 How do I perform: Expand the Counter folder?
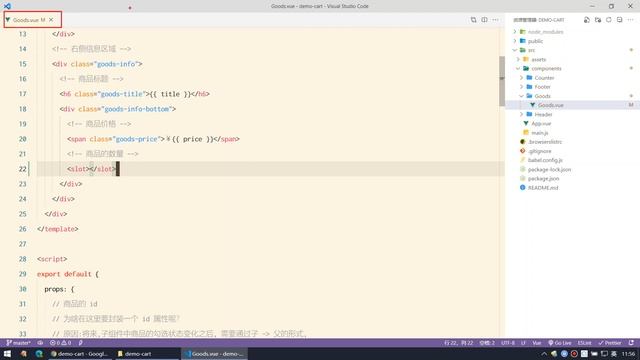(x=544, y=78)
